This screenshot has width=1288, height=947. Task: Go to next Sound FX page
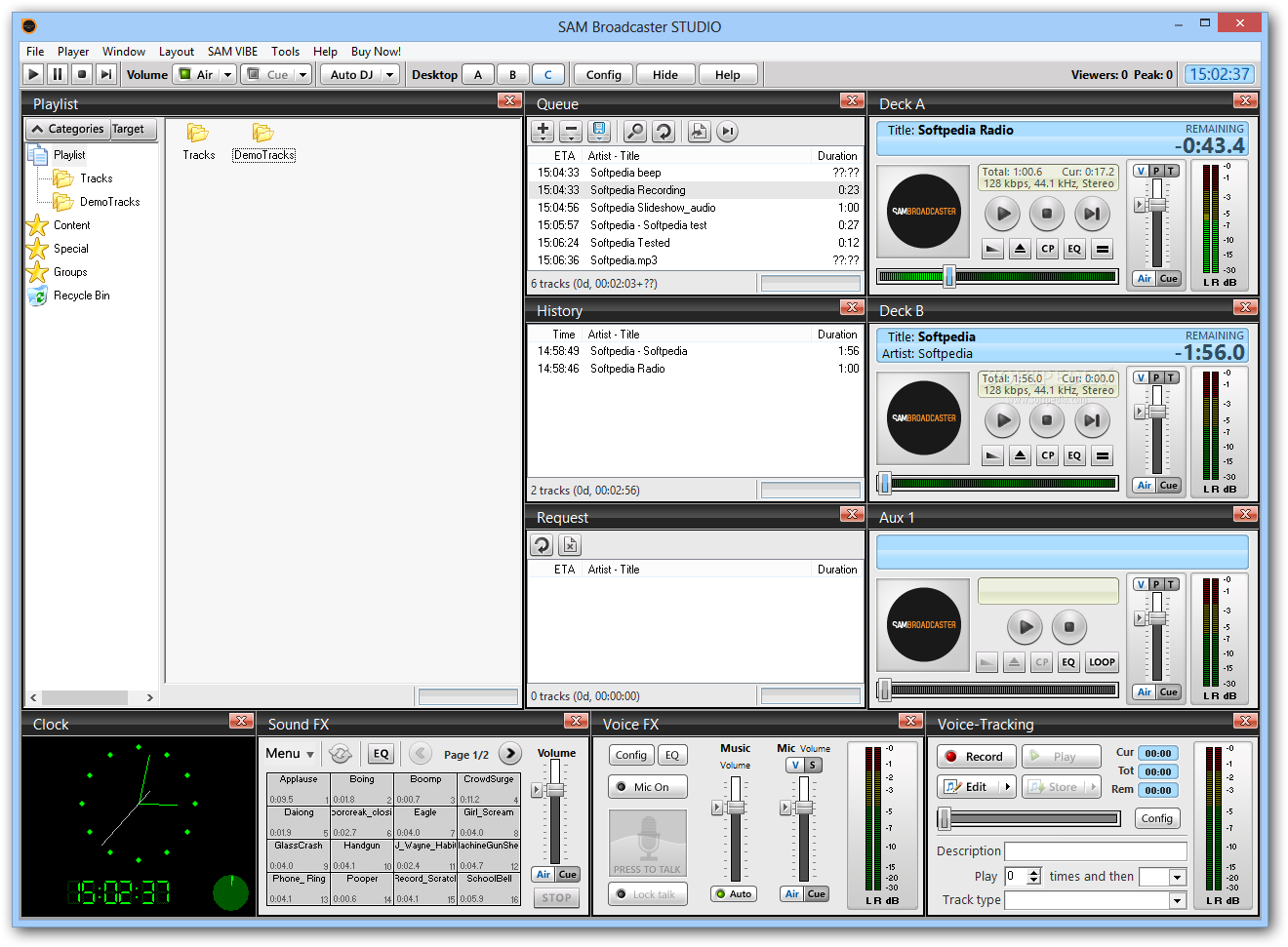click(x=510, y=754)
